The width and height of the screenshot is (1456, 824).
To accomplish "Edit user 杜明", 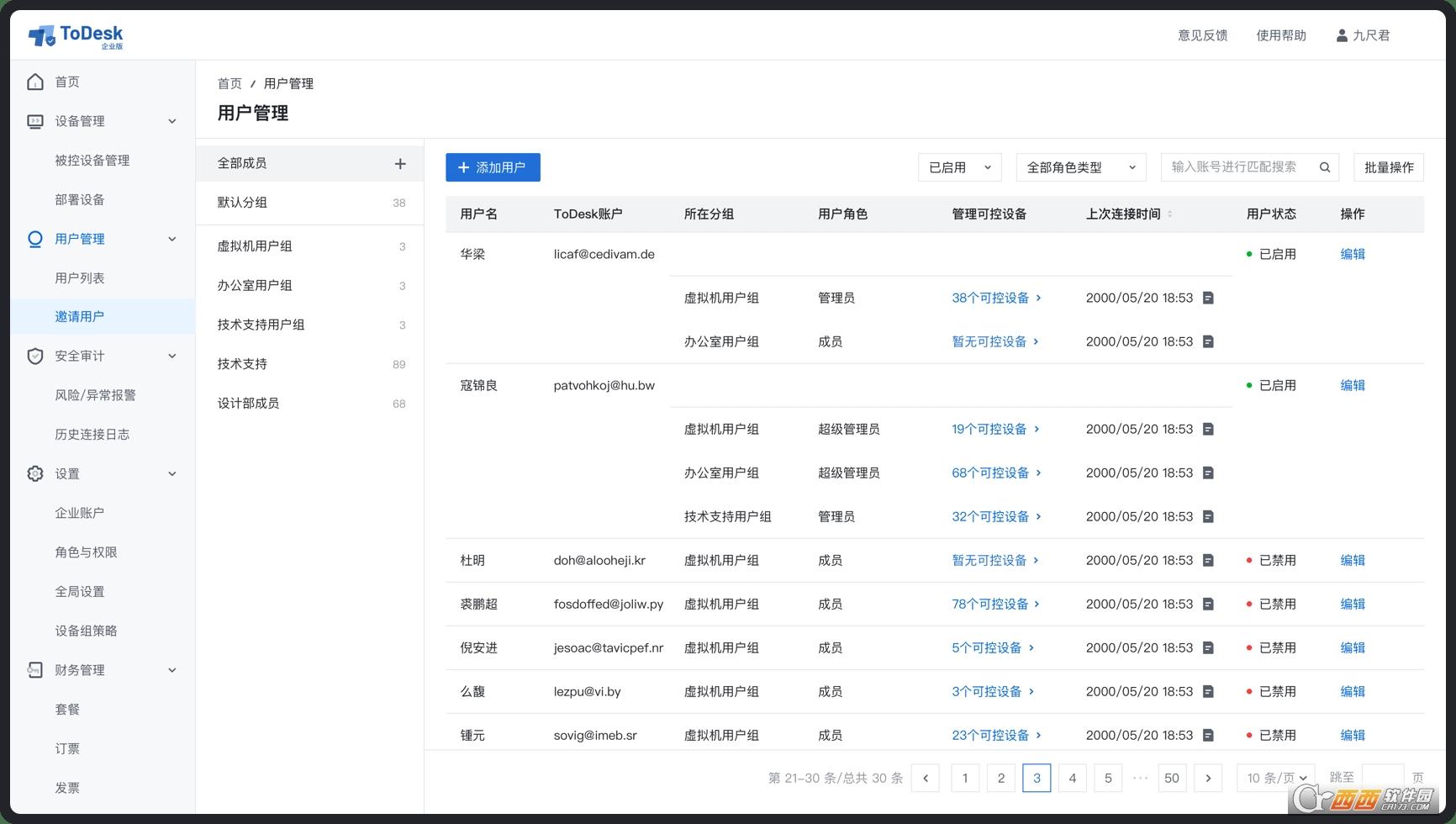I will pos(1353,560).
